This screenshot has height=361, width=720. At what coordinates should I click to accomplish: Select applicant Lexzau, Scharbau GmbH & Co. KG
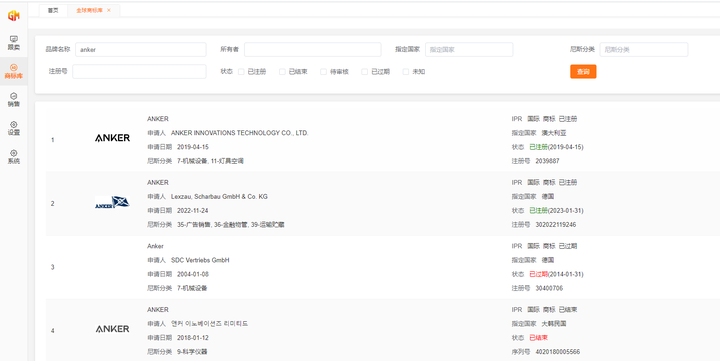tap(219, 197)
